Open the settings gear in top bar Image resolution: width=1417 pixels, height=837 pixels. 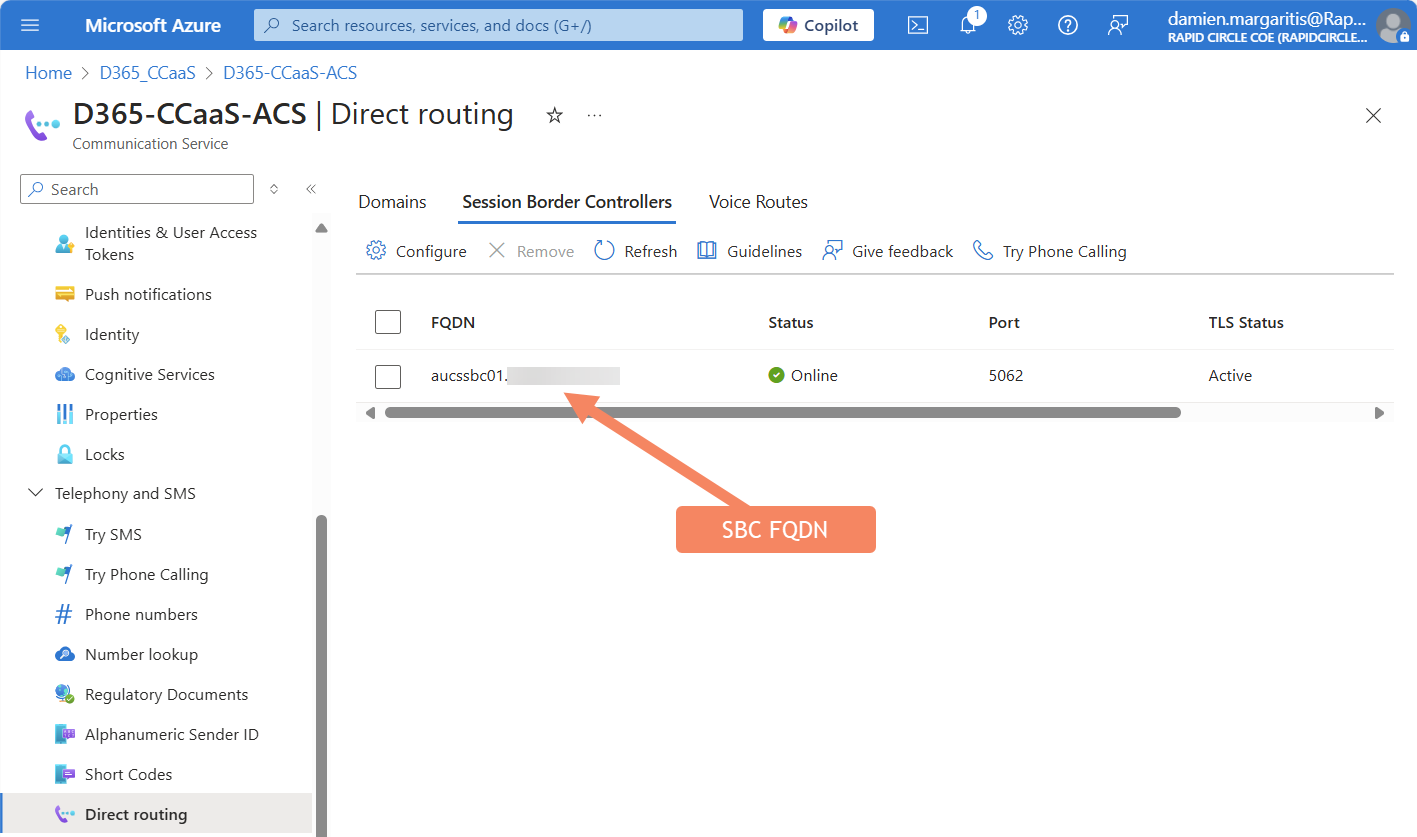tap(1017, 25)
